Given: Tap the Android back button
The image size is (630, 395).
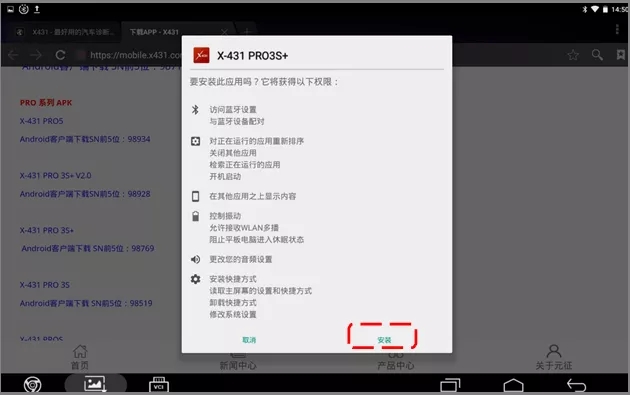Looking at the screenshot, I should click(576, 385).
